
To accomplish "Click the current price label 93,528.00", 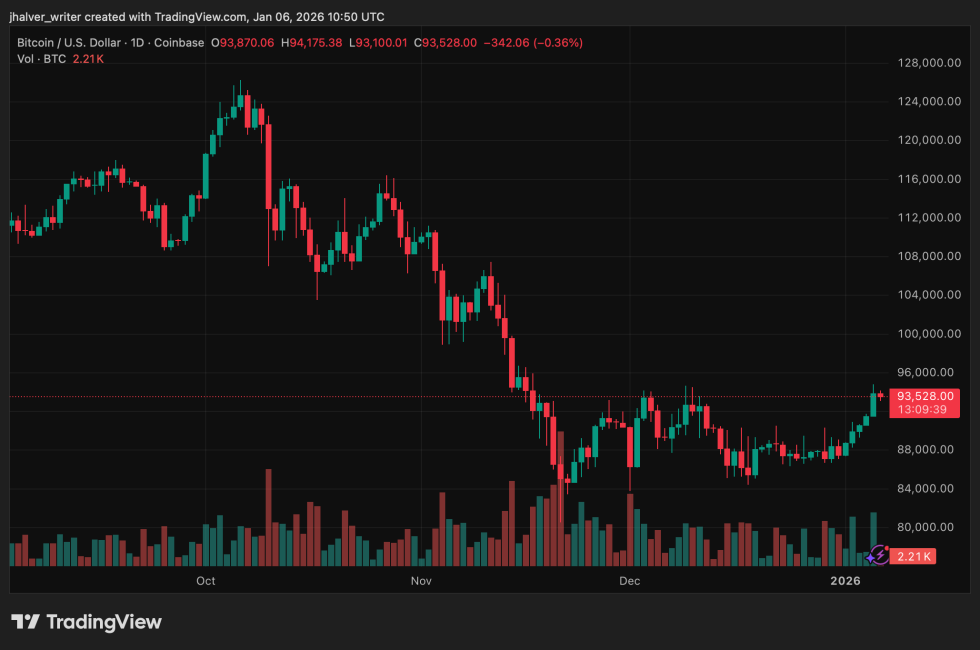I will pos(925,397).
